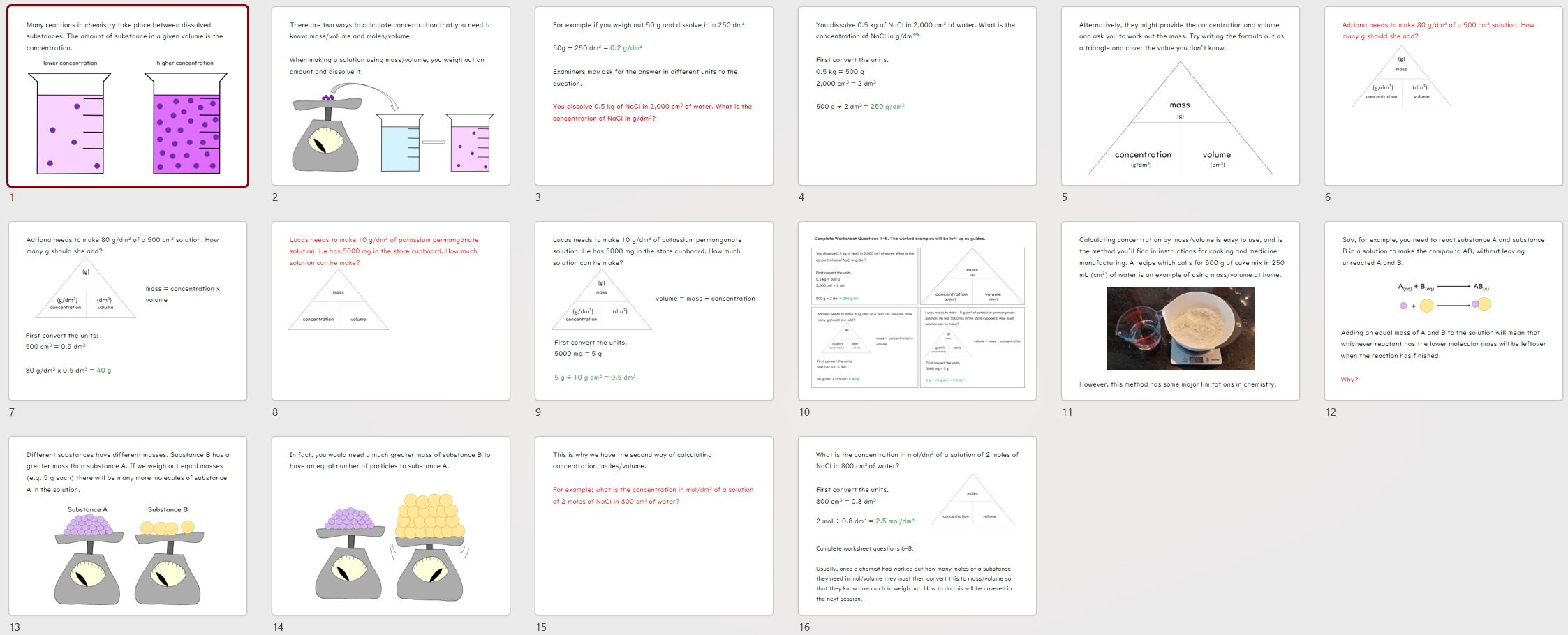Viewport: 1568px width, 635px height.
Task: Click the beaker diagram on slide 1
Action: pyautogui.click(x=126, y=119)
